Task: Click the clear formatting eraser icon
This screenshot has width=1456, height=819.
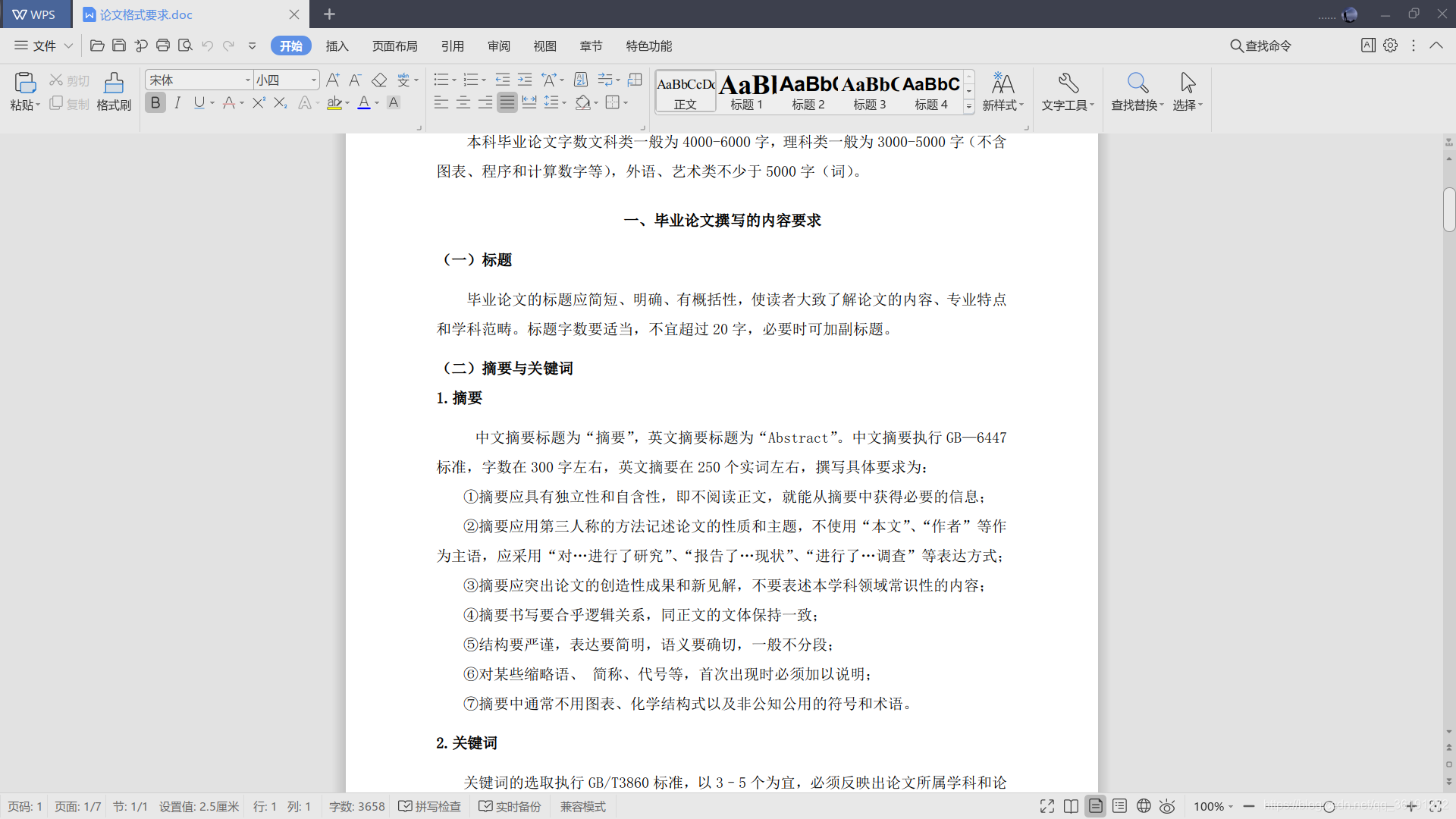Action: tap(379, 80)
